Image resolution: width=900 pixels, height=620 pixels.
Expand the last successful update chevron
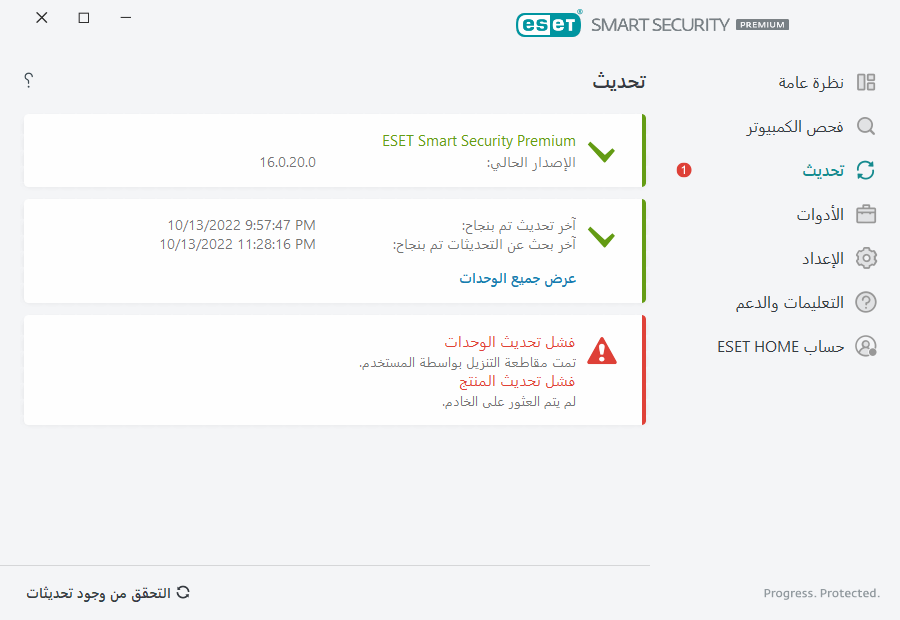click(x=602, y=237)
